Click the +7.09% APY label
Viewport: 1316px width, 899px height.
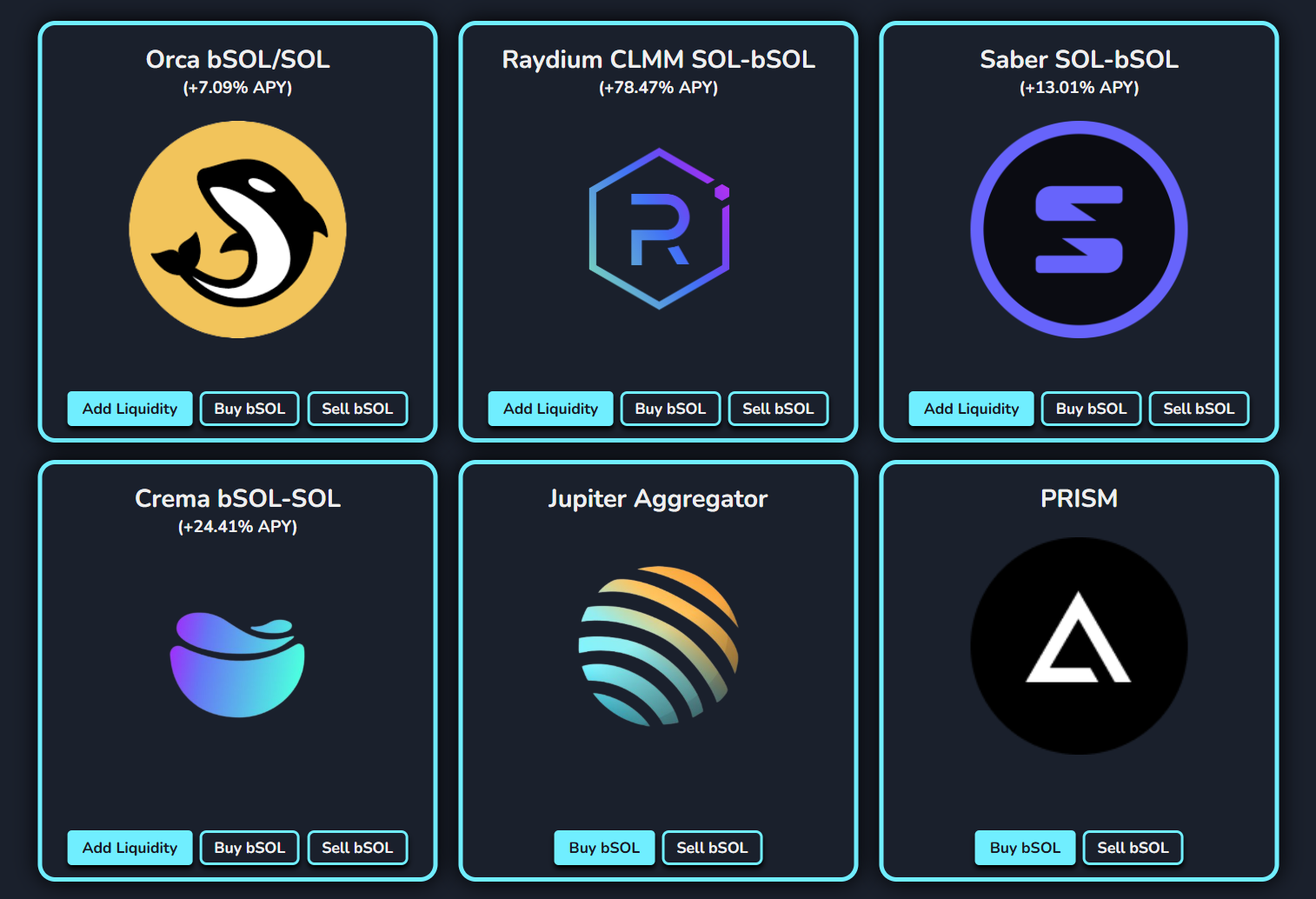point(237,88)
